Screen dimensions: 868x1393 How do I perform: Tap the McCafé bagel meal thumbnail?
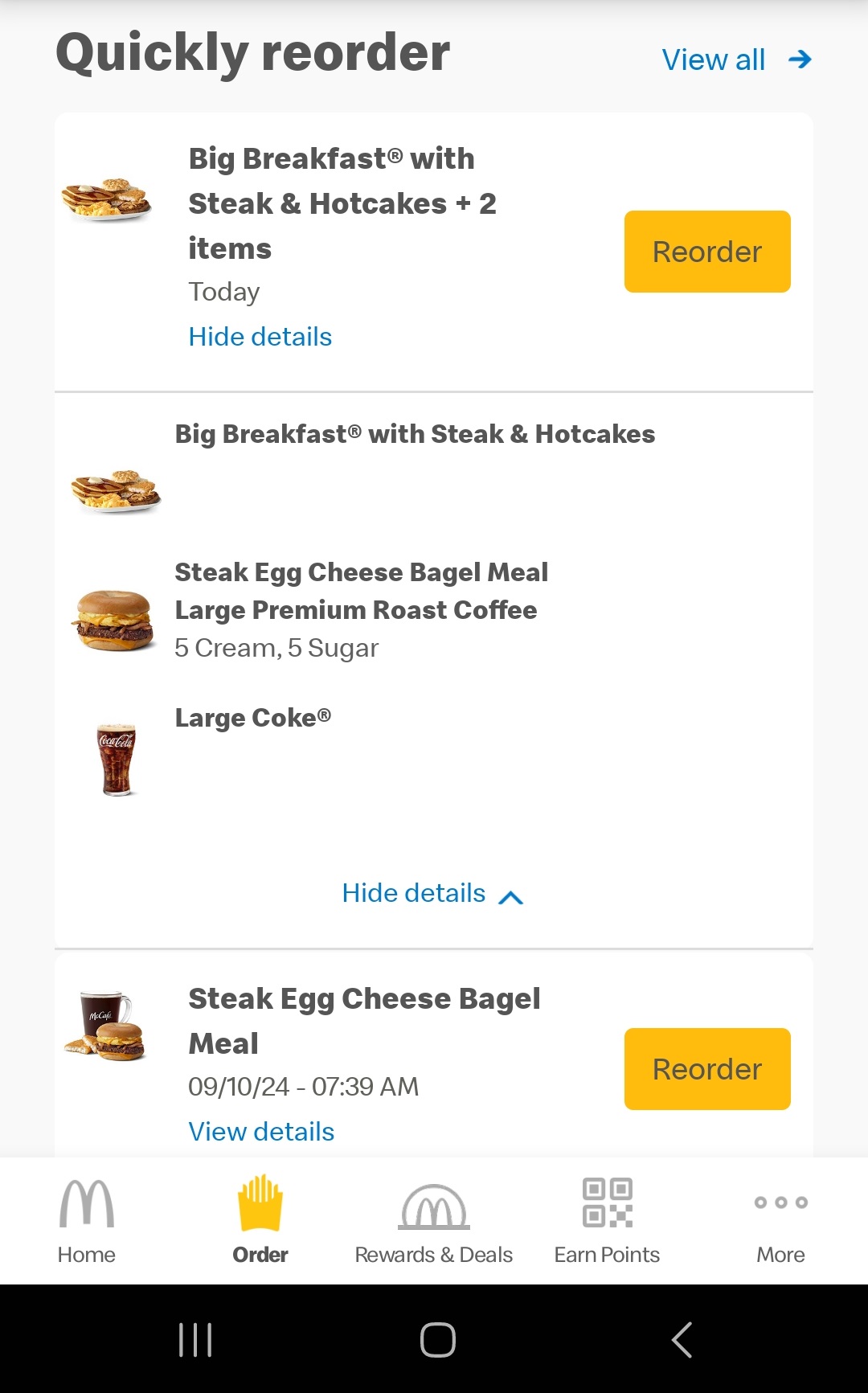point(106,1026)
